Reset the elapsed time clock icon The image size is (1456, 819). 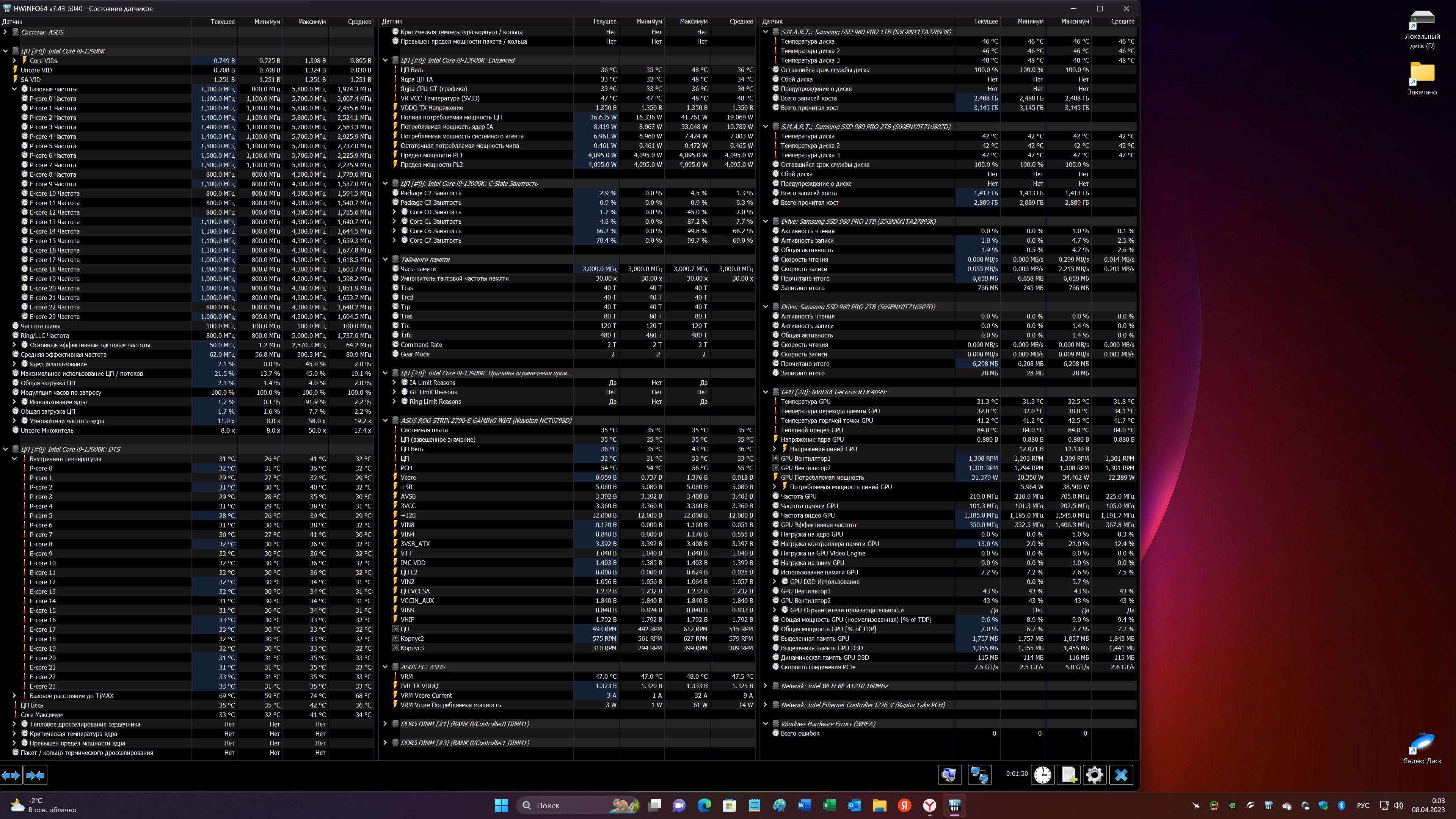tap(1042, 775)
